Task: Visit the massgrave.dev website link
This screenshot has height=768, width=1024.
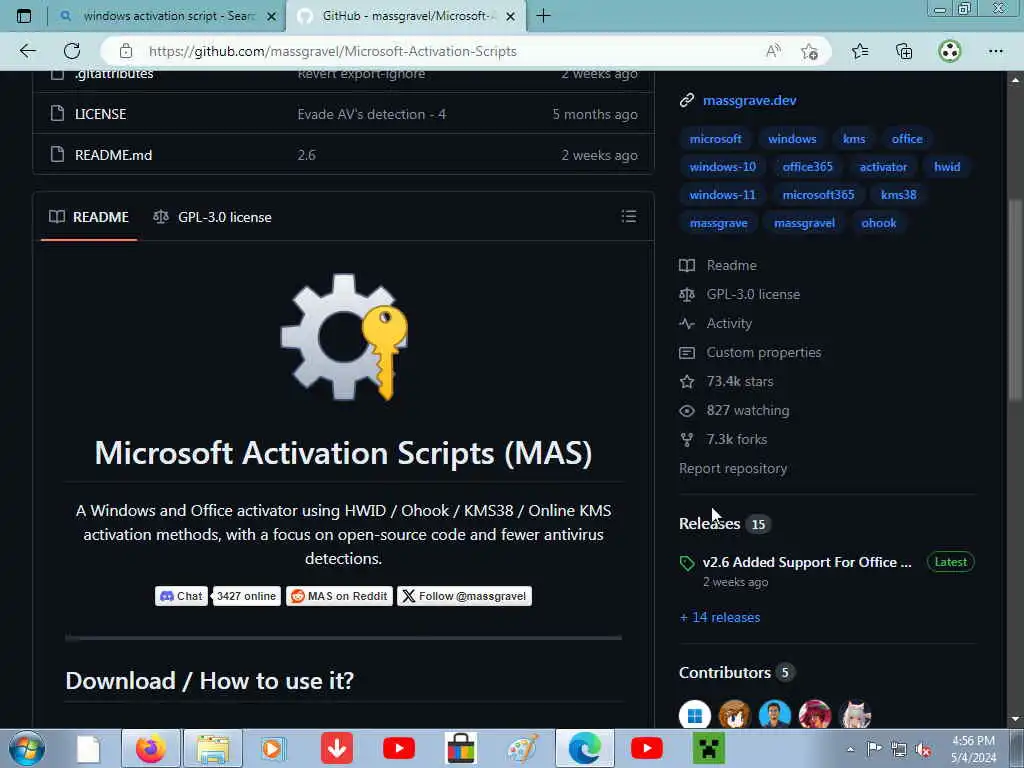Action: [749, 100]
